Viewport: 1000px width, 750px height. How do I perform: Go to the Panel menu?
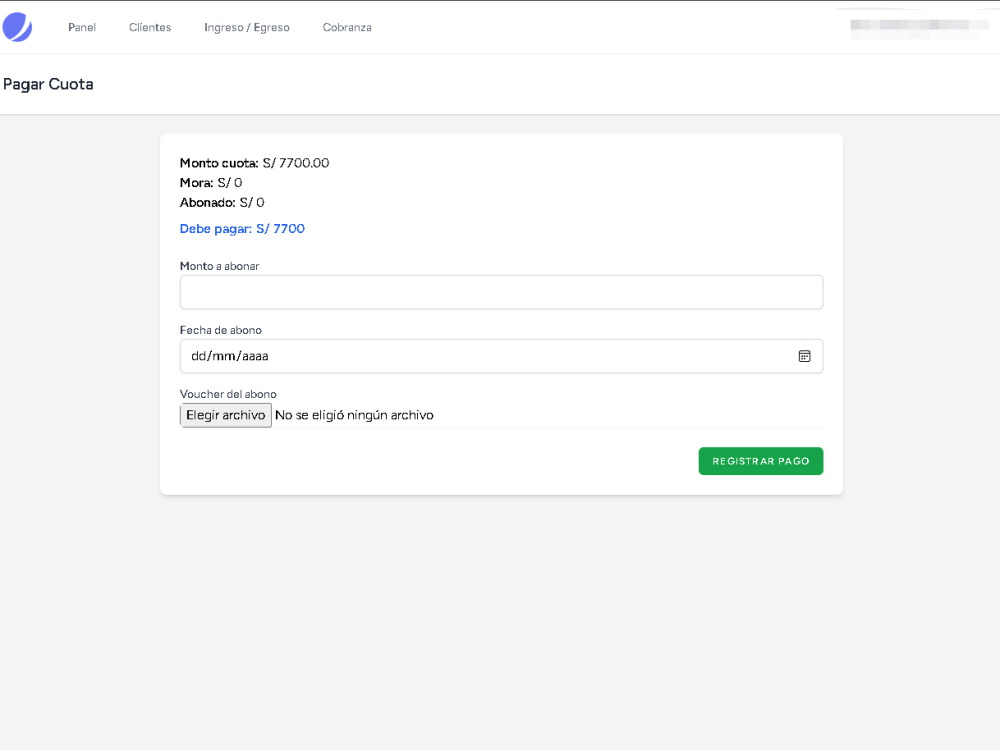coord(82,27)
